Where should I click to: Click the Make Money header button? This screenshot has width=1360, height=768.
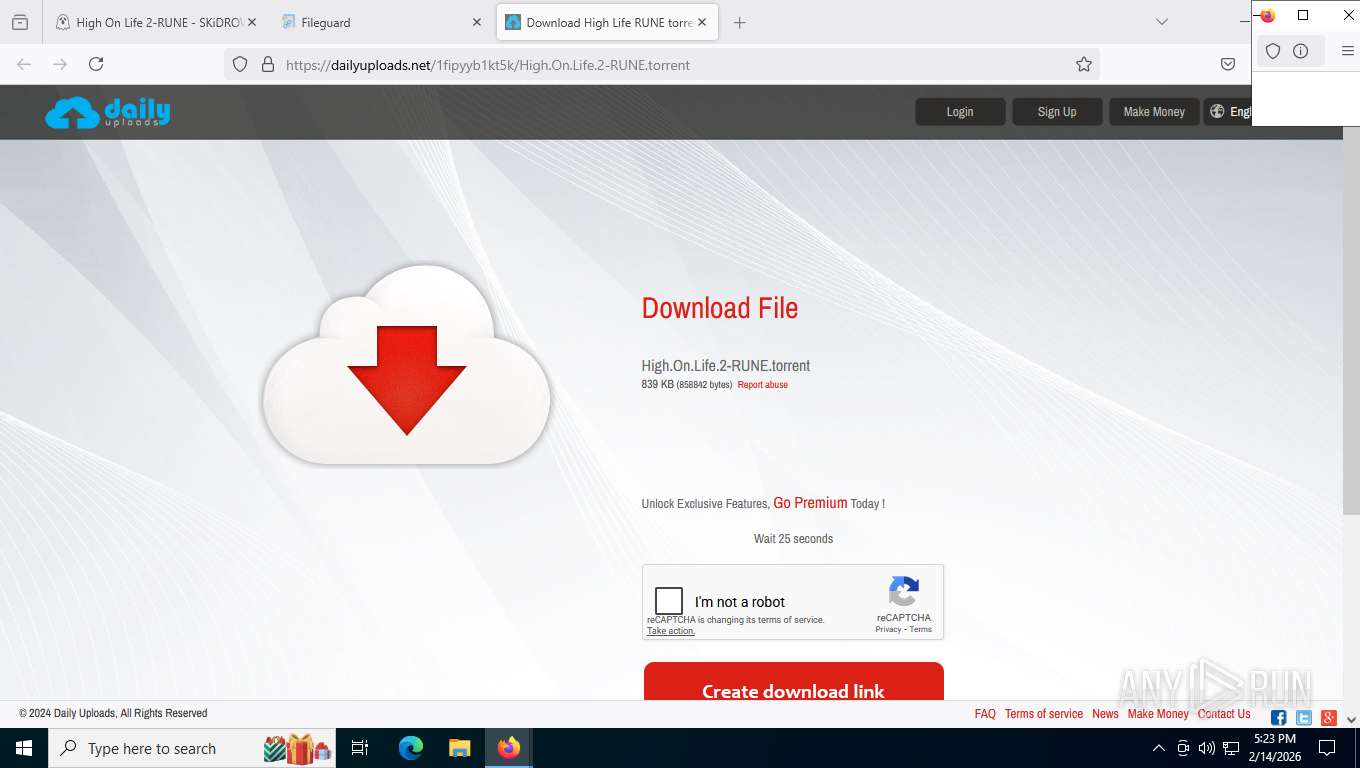tap(1154, 111)
